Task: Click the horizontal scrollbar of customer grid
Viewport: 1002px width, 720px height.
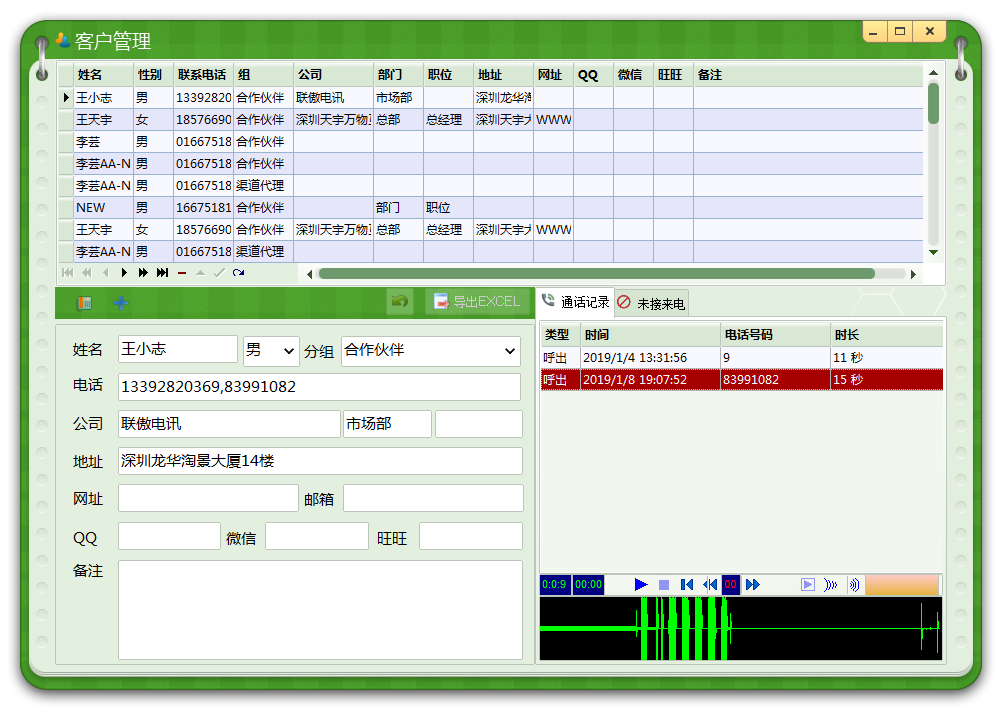Action: 596,273
